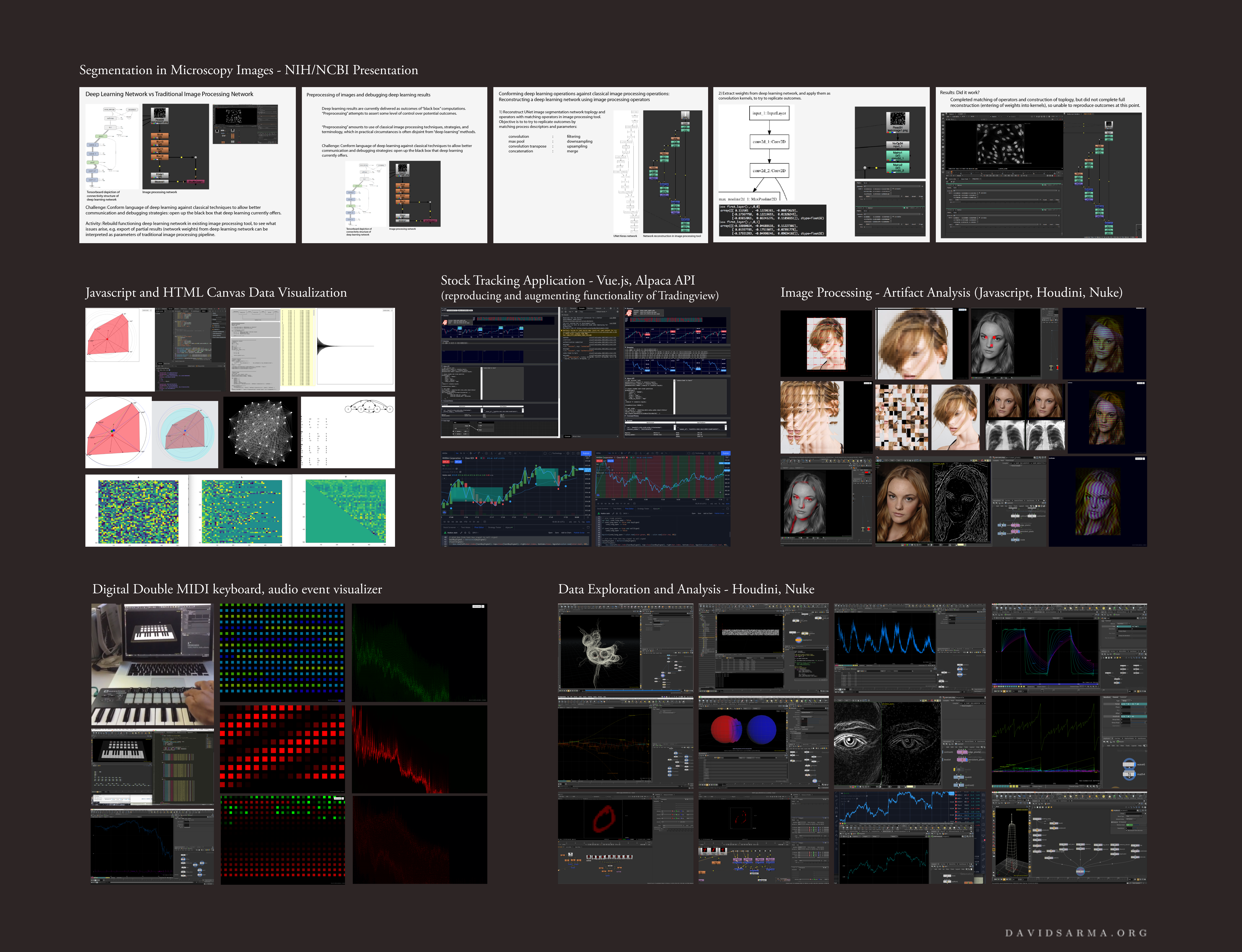This screenshot has height=952, width=1242.
Task: Open Type dropdown showing Ramp
Action: coord(1127,701)
